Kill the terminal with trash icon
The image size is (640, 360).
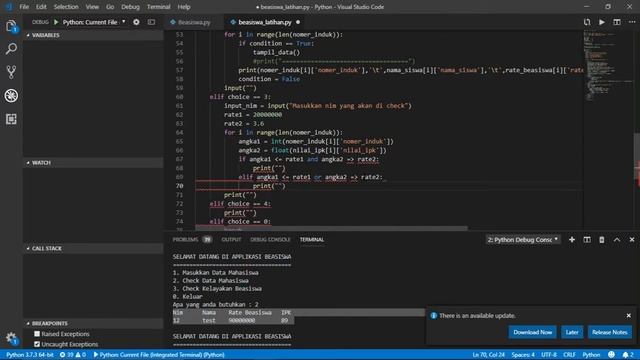602,240
